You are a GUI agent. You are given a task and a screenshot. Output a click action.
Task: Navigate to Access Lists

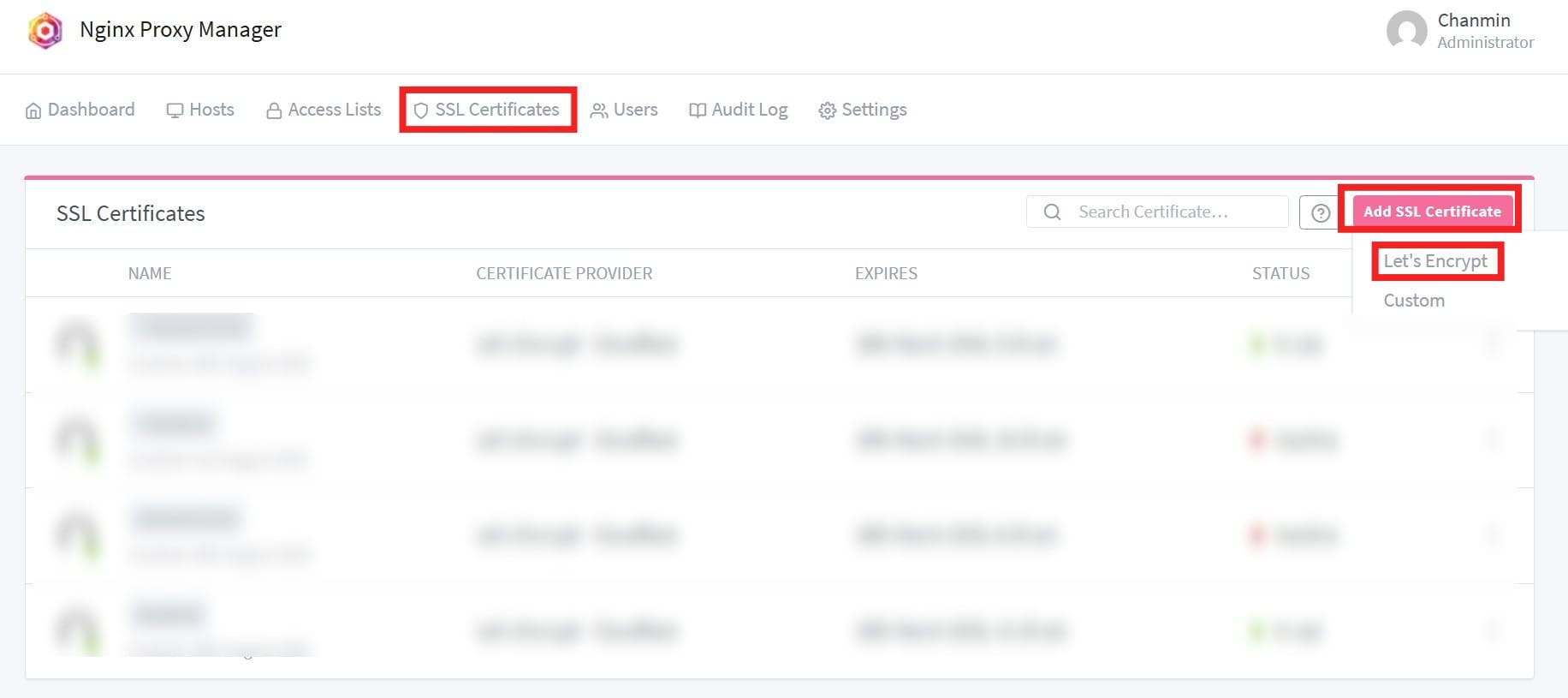[x=324, y=110]
